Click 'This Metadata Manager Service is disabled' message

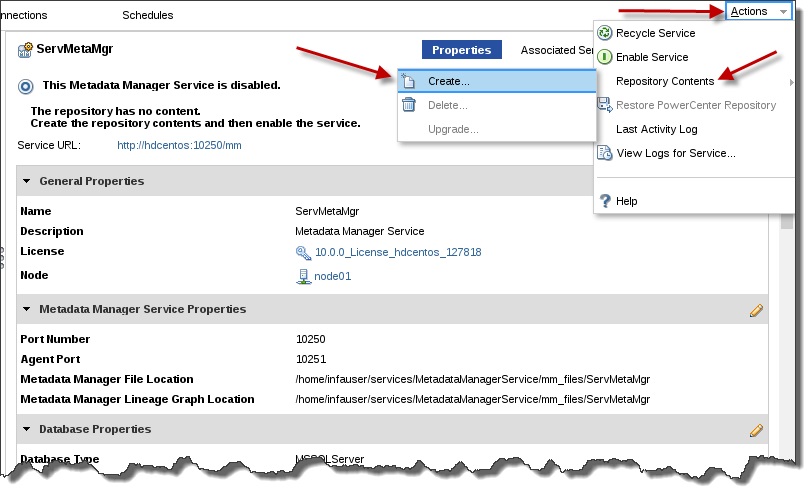click(162, 85)
